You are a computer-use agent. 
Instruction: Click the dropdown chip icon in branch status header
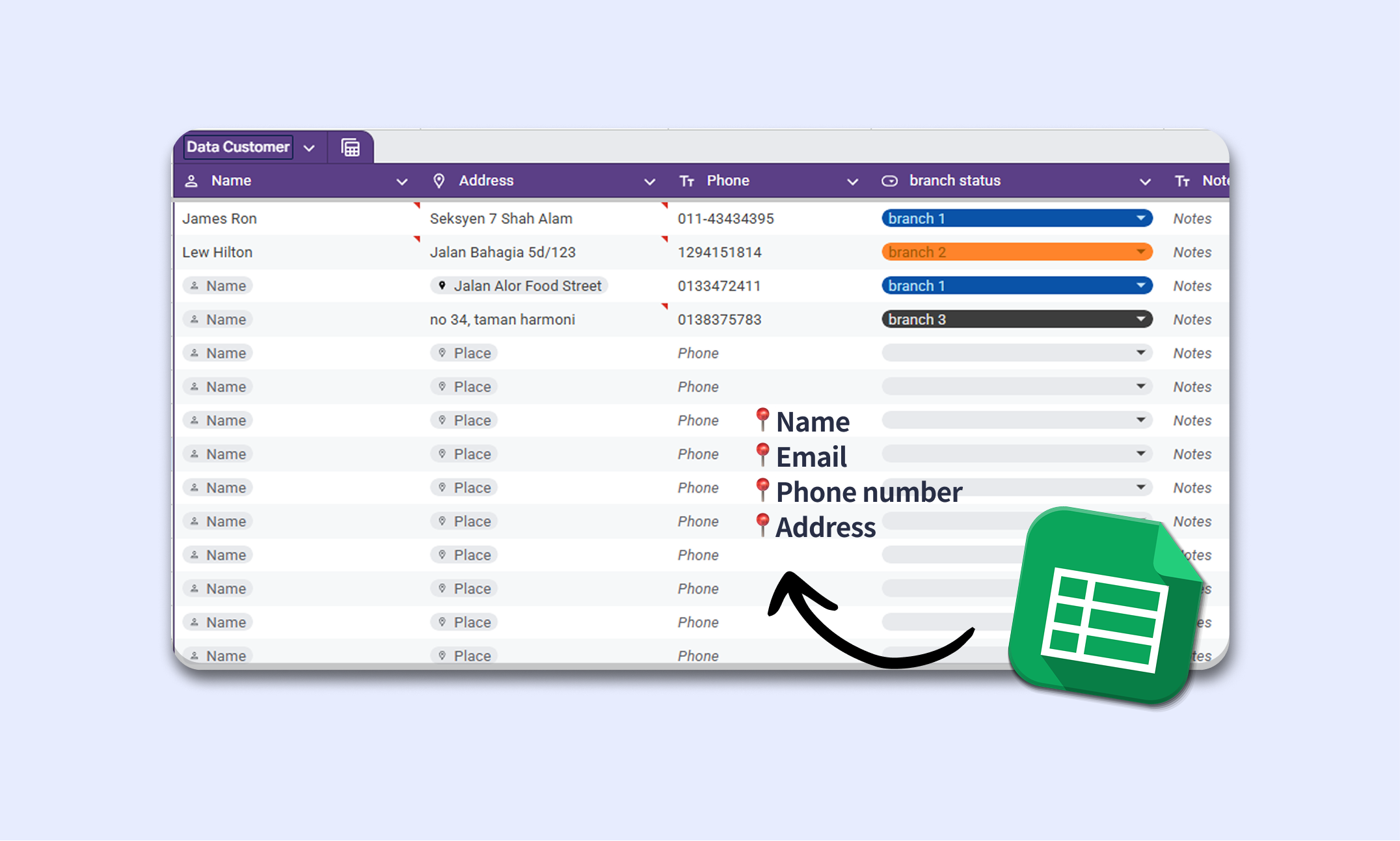(889, 181)
